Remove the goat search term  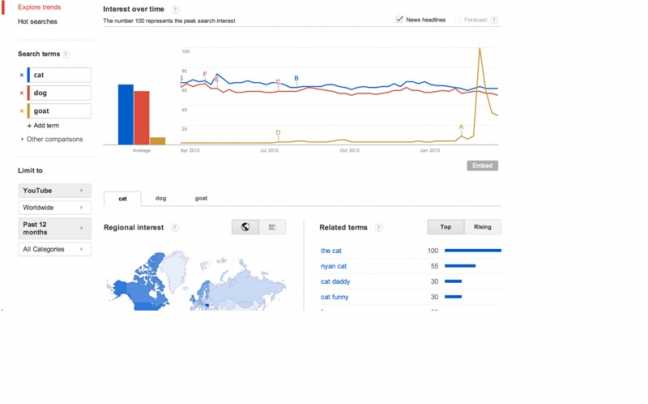(21, 111)
